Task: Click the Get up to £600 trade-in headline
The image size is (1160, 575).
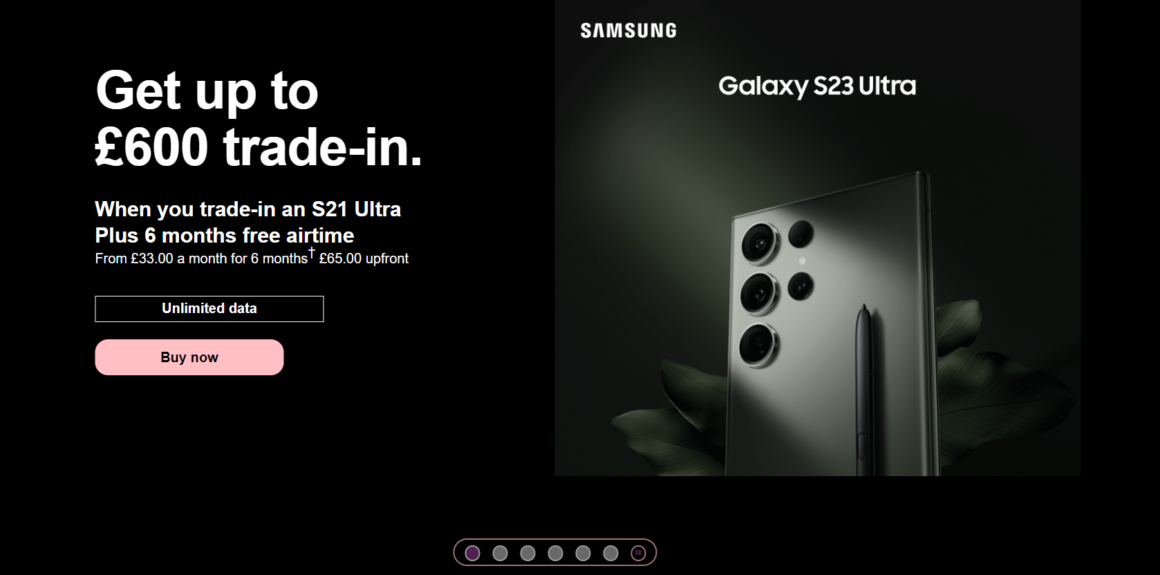Action: click(x=259, y=119)
